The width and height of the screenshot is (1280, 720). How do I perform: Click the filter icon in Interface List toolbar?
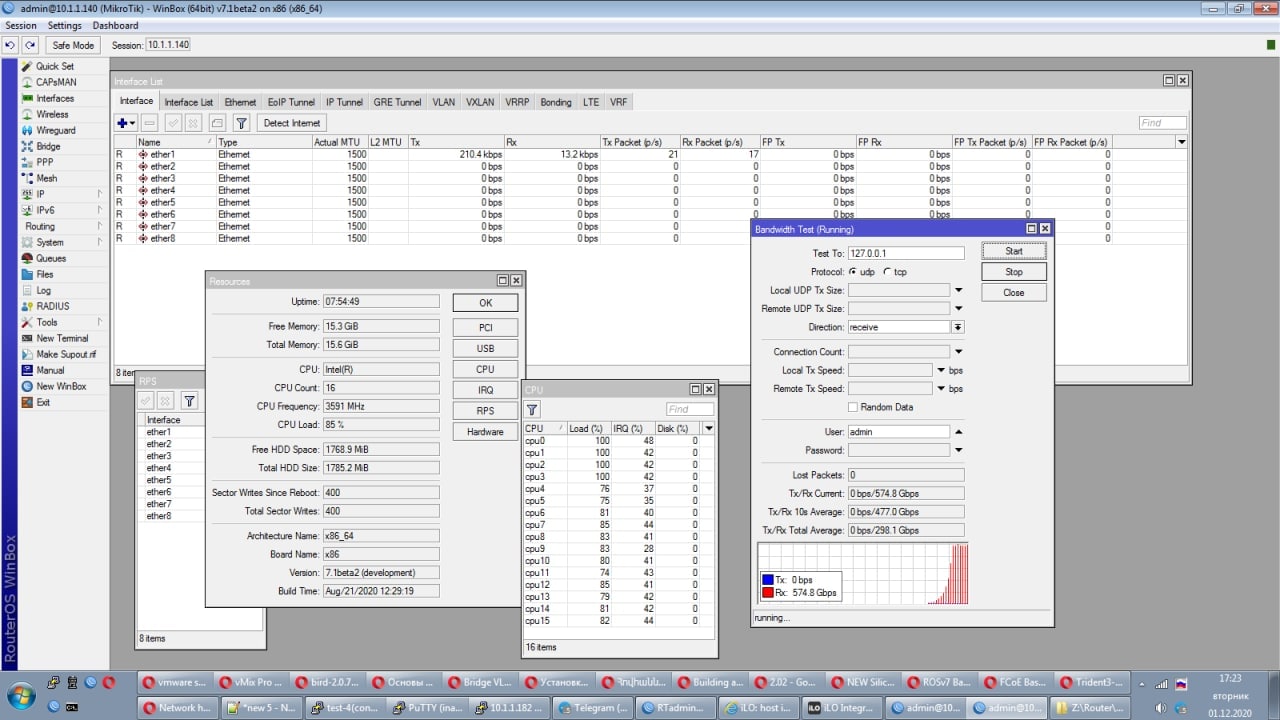(241, 123)
